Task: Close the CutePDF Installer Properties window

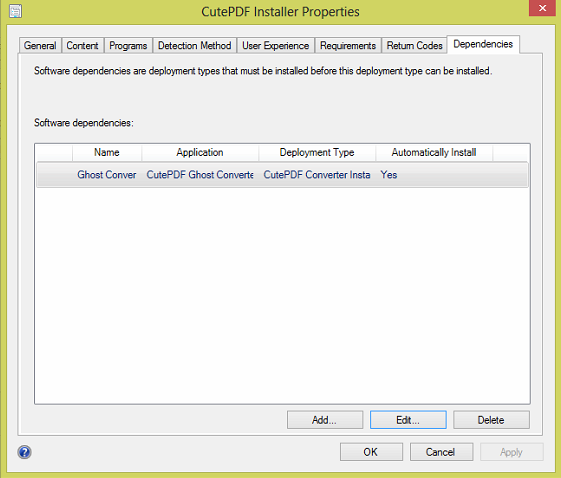Action: pyautogui.click(x=542, y=8)
